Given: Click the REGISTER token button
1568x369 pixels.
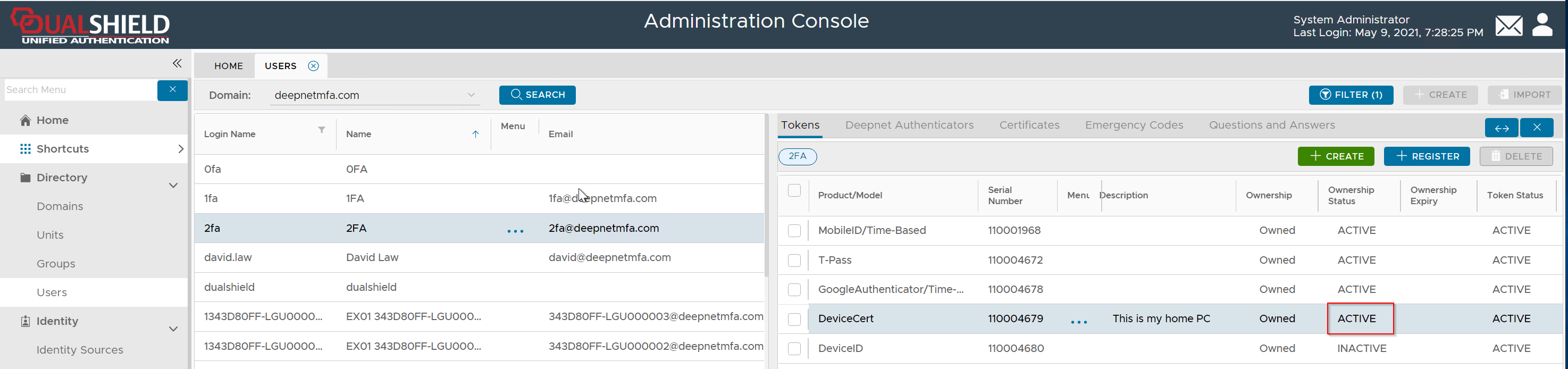Looking at the screenshot, I should pyautogui.click(x=1426, y=156).
